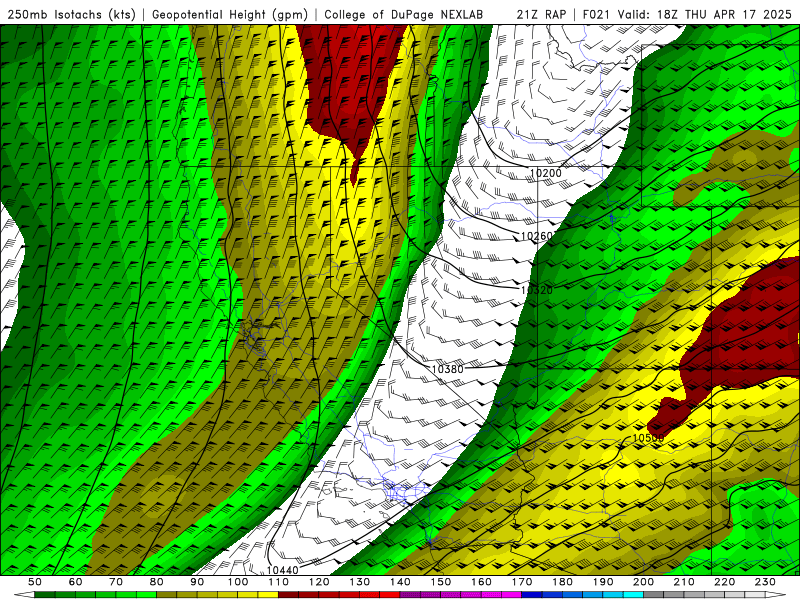
Task: Click the 120 value on the color scale
Action: click(319, 582)
